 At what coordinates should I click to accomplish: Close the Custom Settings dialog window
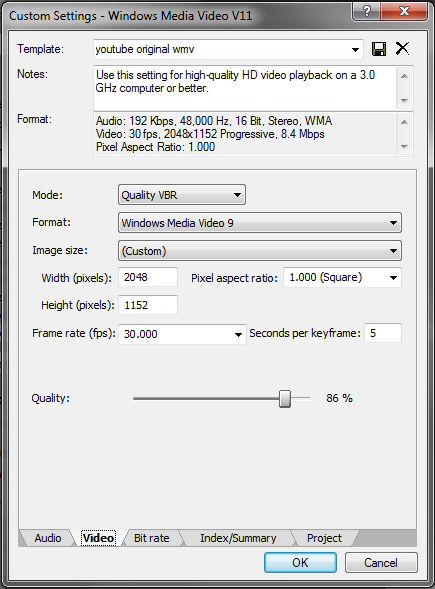404,11
